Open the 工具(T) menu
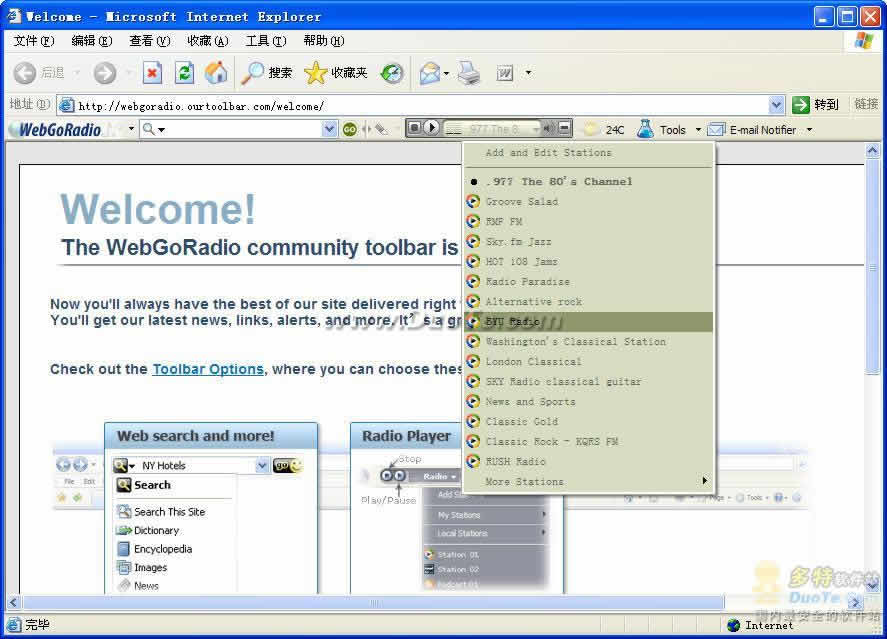 (266, 41)
